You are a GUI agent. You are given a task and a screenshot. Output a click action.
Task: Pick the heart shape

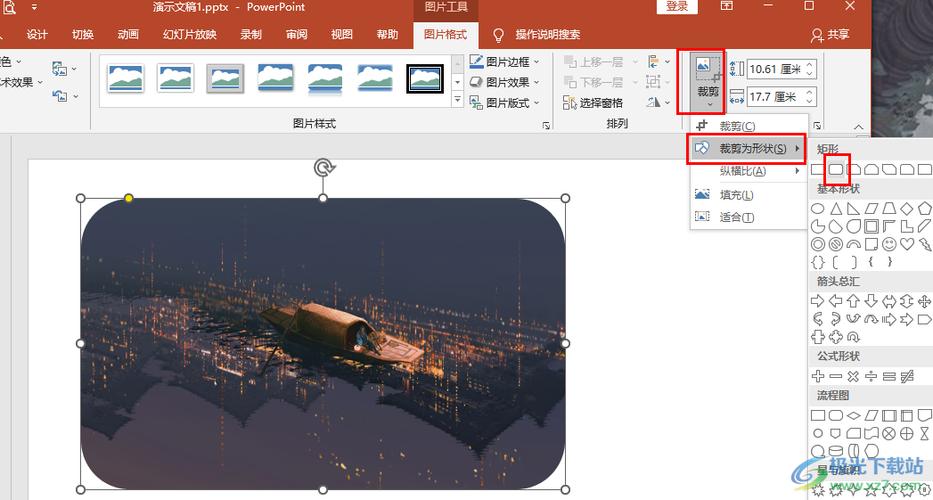906,244
